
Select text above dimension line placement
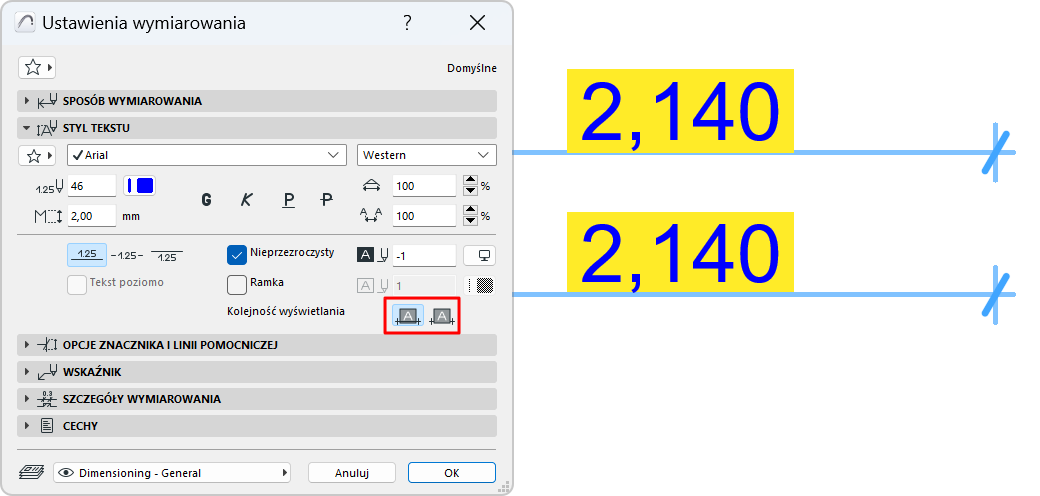click(86, 255)
